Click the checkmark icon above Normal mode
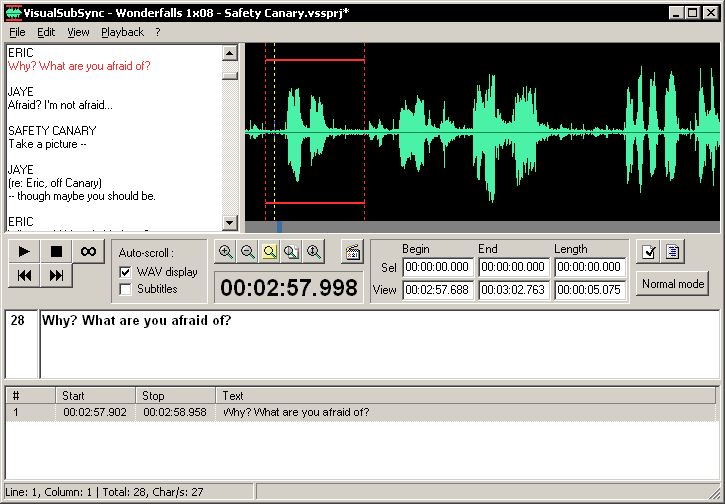Image resolution: width=725 pixels, height=504 pixels. pos(649,252)
